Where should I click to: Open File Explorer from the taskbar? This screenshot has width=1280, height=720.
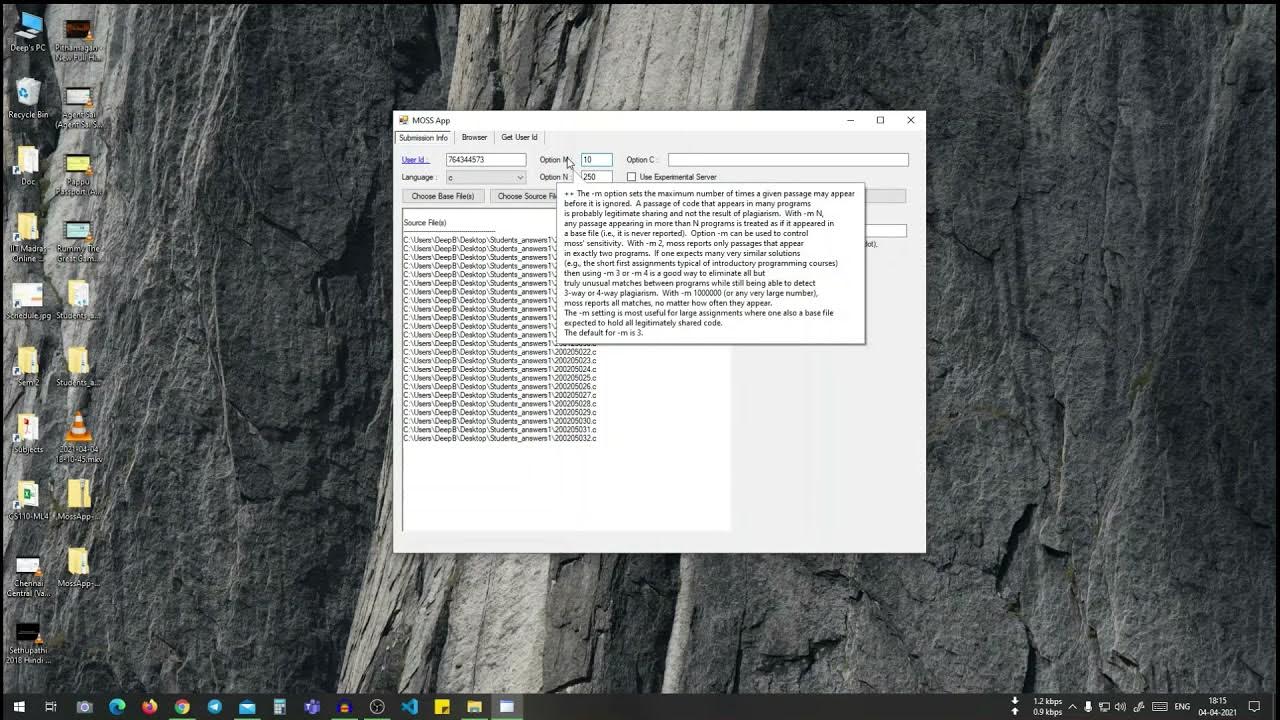point(474,707)
